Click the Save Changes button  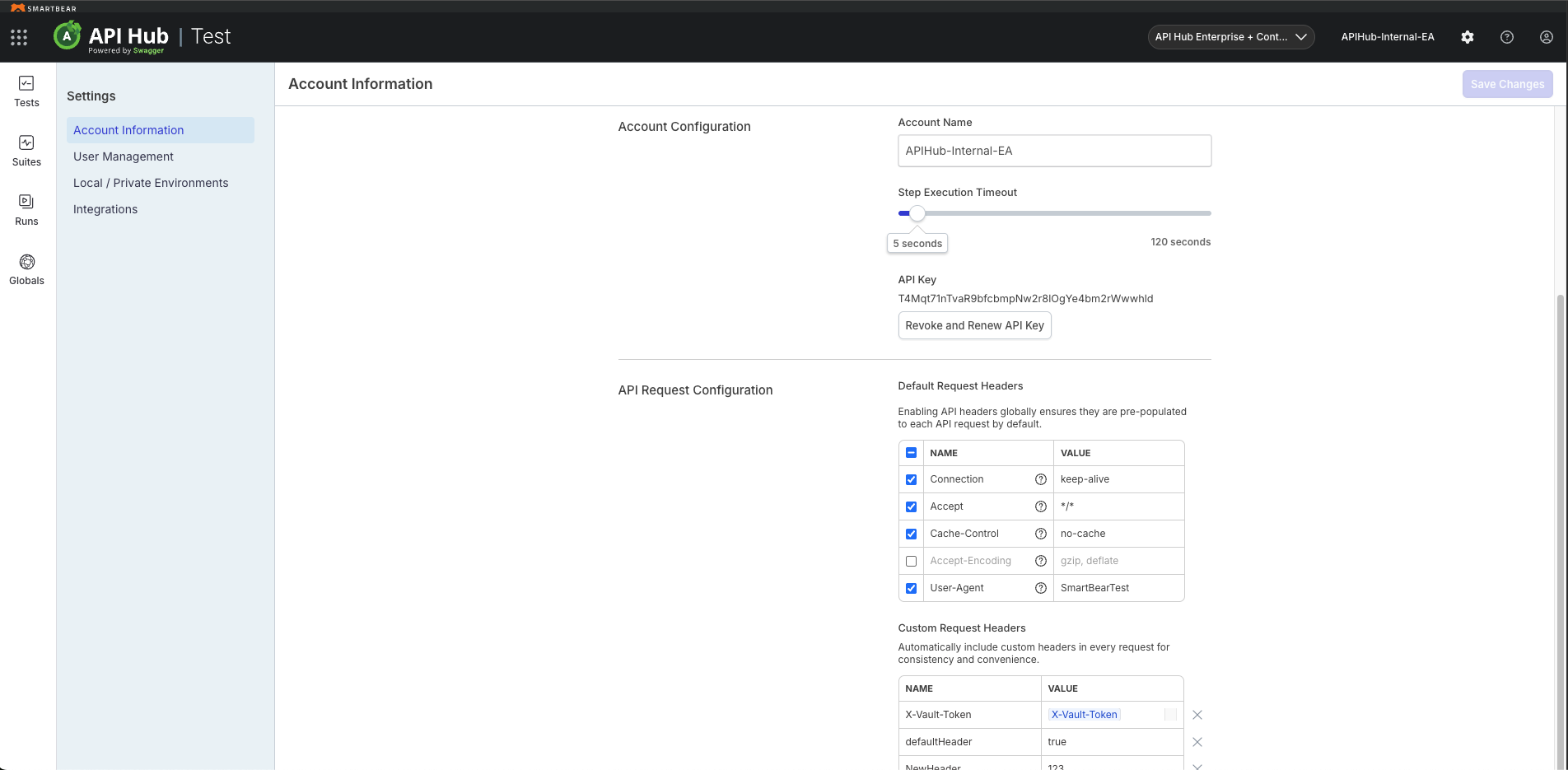point(1507,84)
